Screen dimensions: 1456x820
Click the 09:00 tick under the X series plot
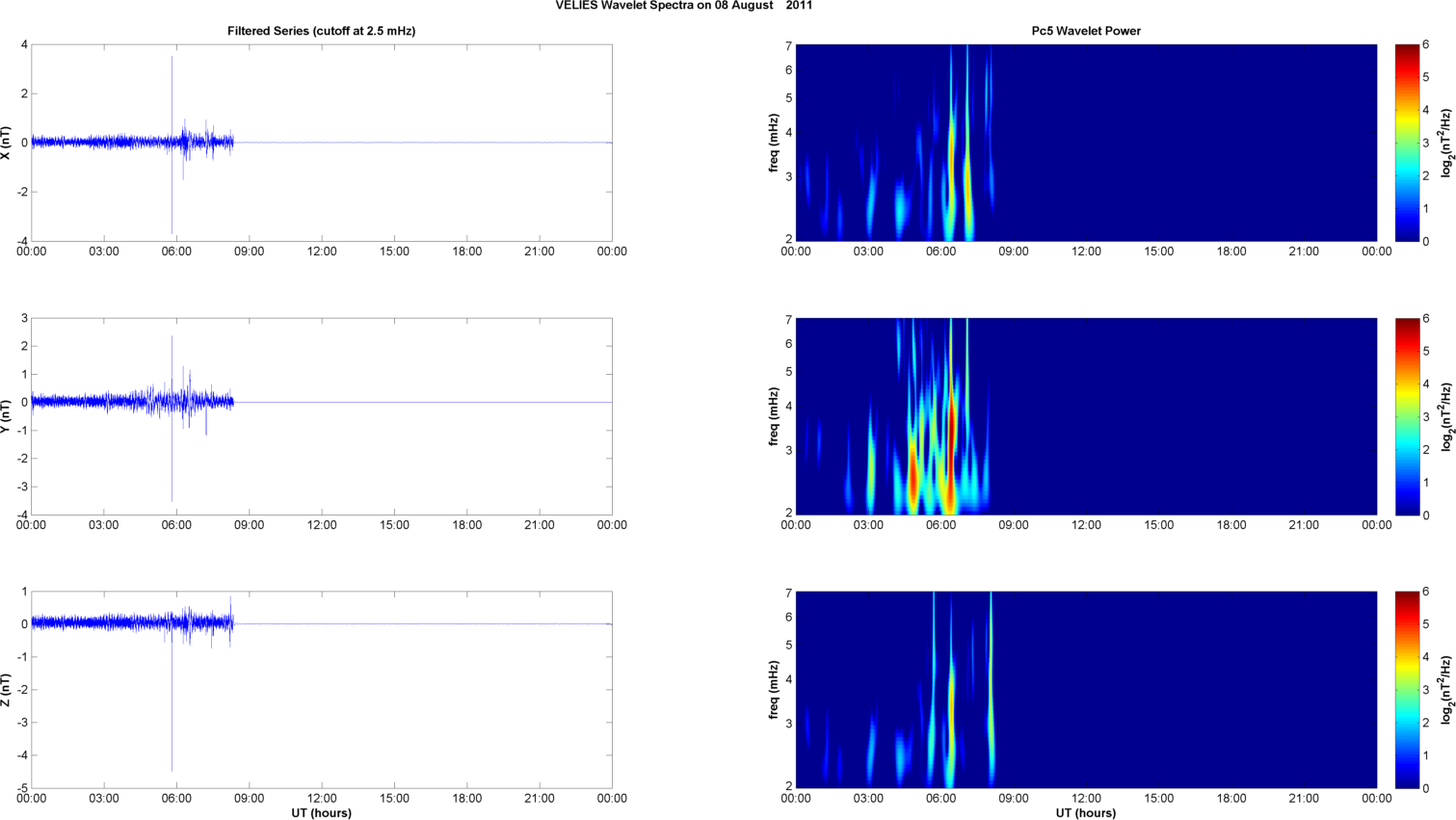click(x=249, y=251)
